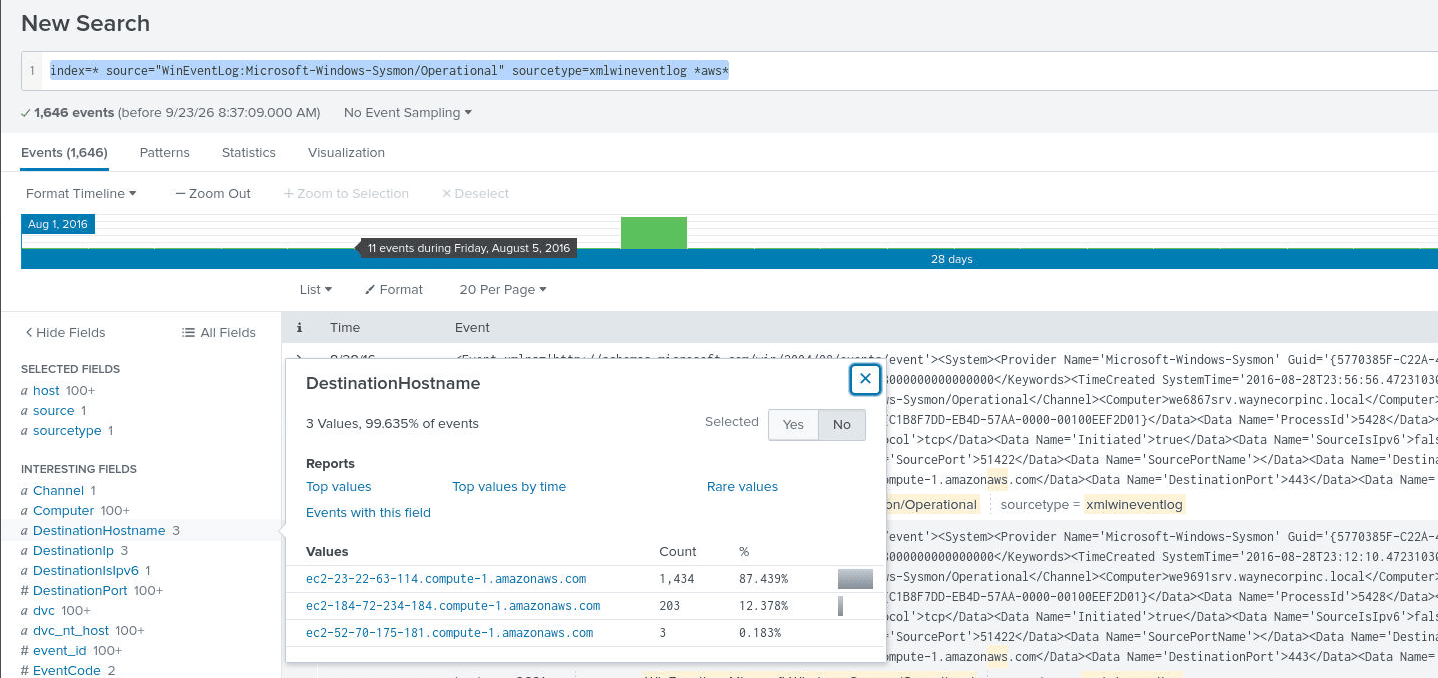Set Selected to No
The width and height of the screenshot is (1438, 678).
pyautogui.click(x=842, y=424)
